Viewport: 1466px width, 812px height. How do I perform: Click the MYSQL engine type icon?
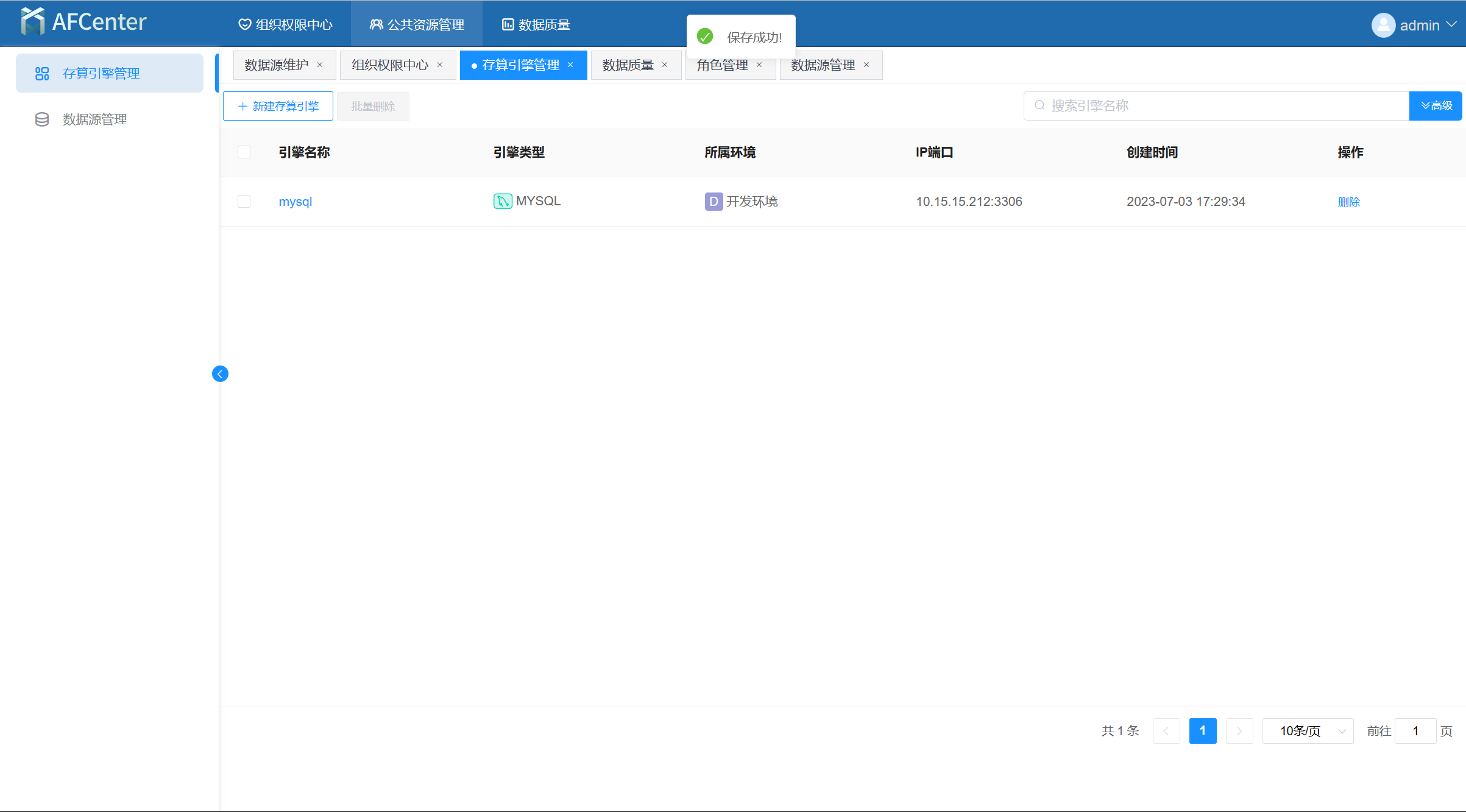coord(502,201)
